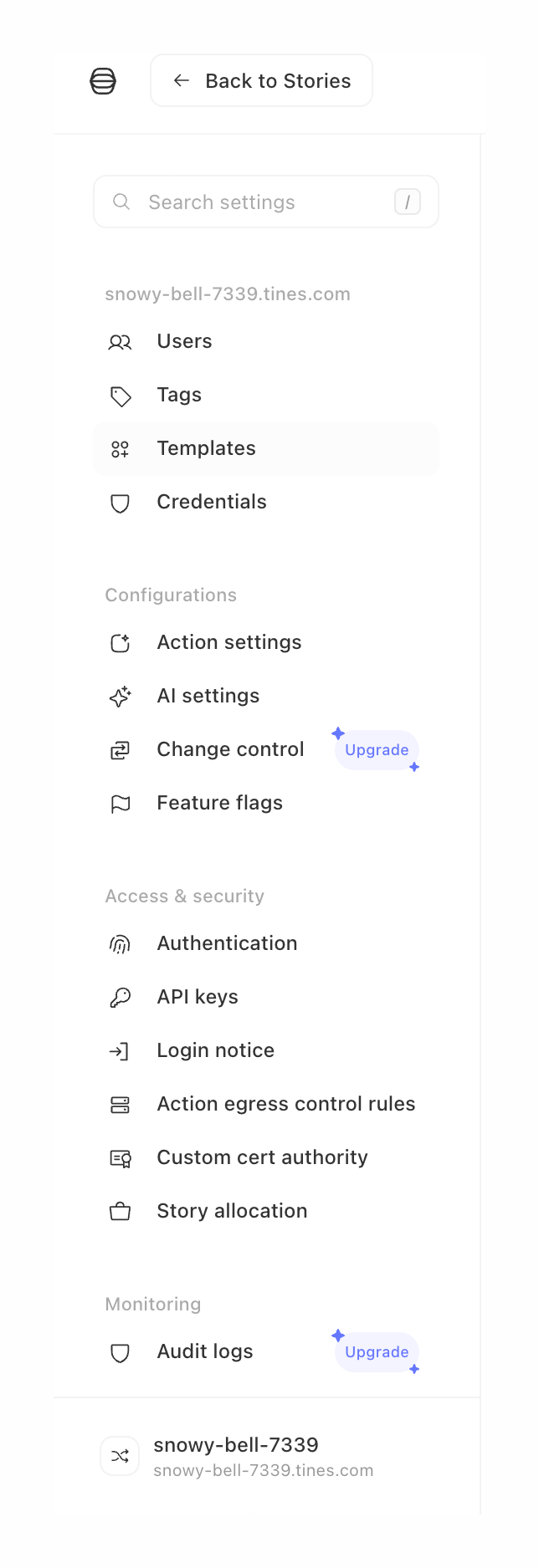Click the Action settings refresh icon
This screenshot has width=539, height=1568.
point(121,643)
